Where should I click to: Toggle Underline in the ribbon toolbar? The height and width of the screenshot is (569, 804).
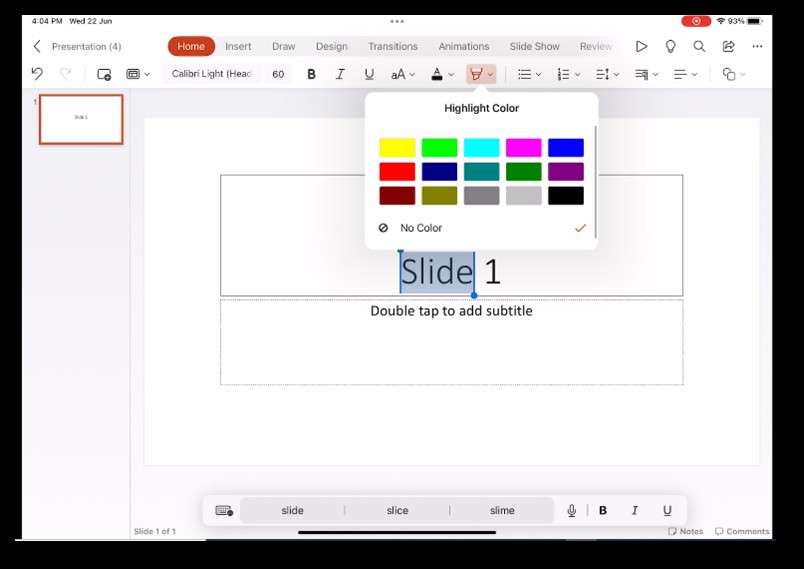pyautogui.click(x=369, y=74)
